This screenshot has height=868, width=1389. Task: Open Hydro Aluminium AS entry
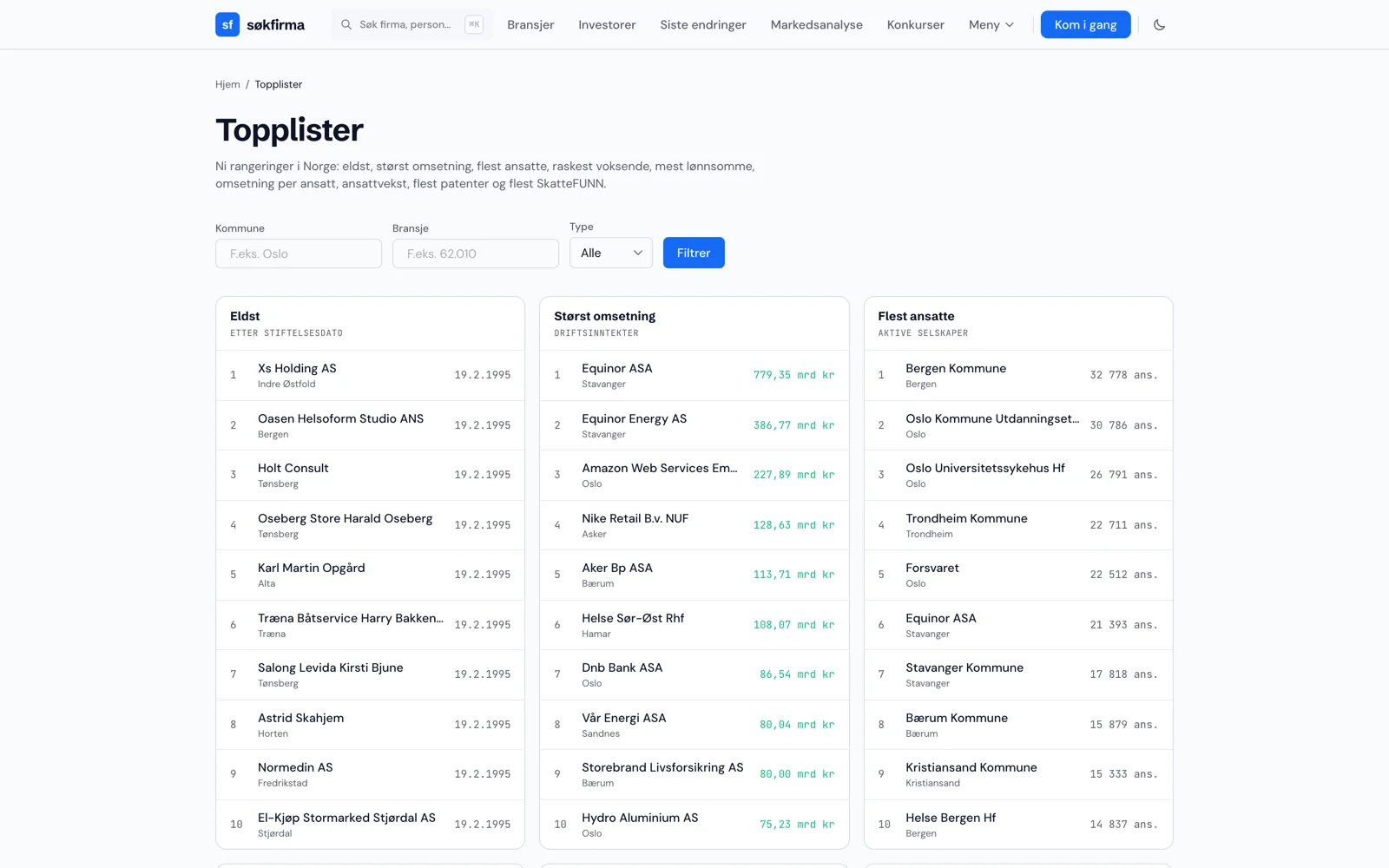pos(694,825)
